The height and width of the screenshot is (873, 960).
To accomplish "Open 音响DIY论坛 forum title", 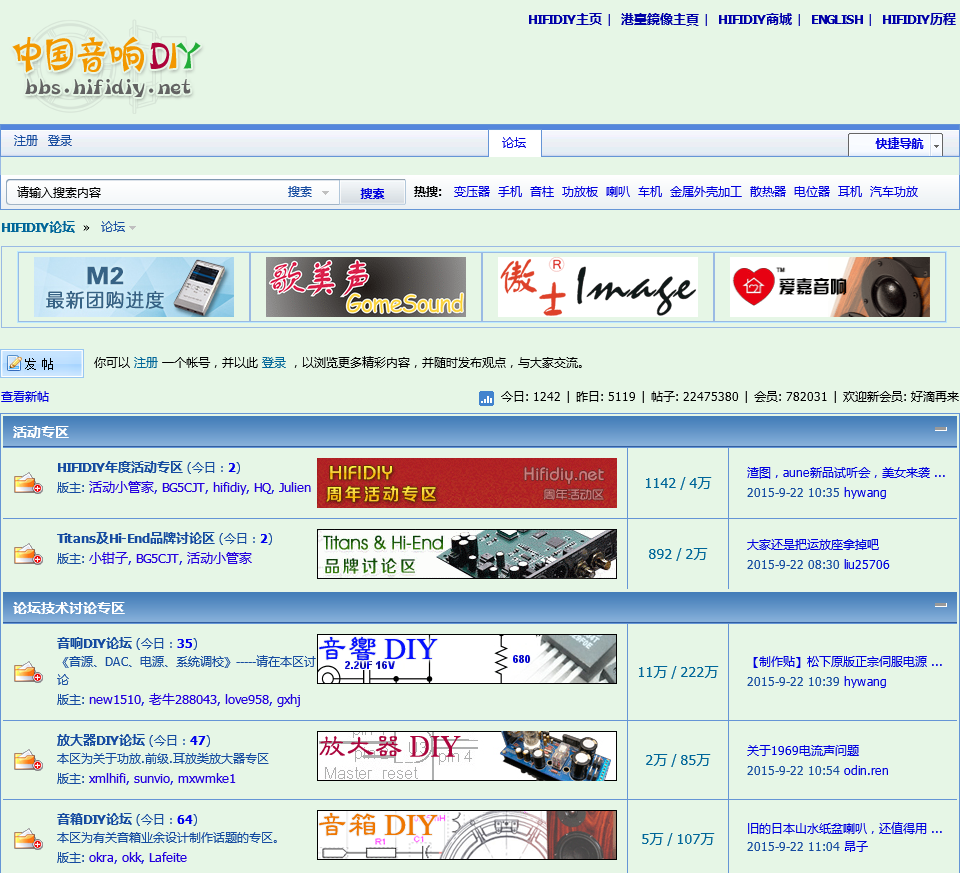I will coord(94,643).
